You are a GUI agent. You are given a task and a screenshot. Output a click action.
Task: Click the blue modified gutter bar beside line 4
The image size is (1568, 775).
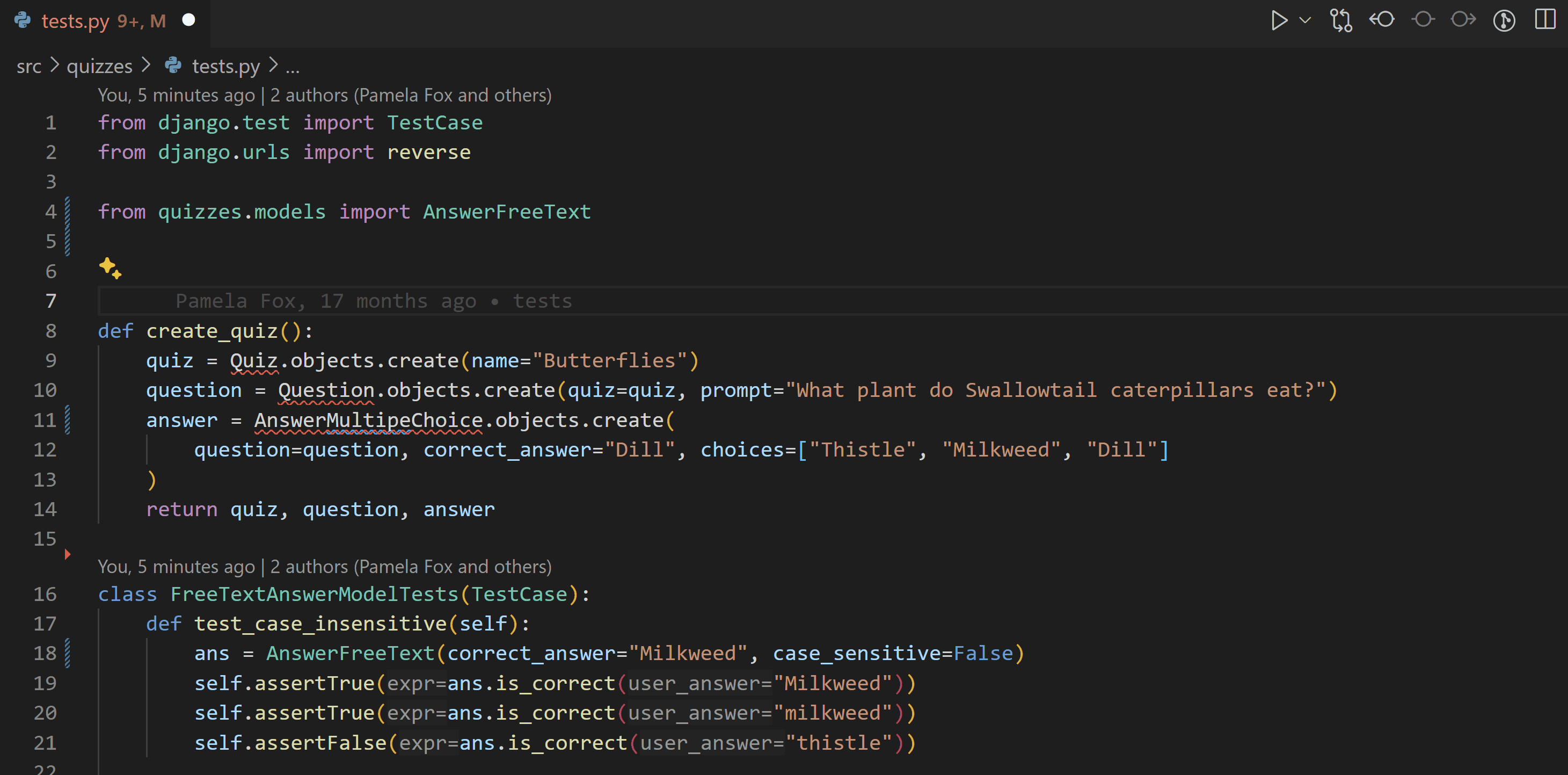tap(67, 211)
